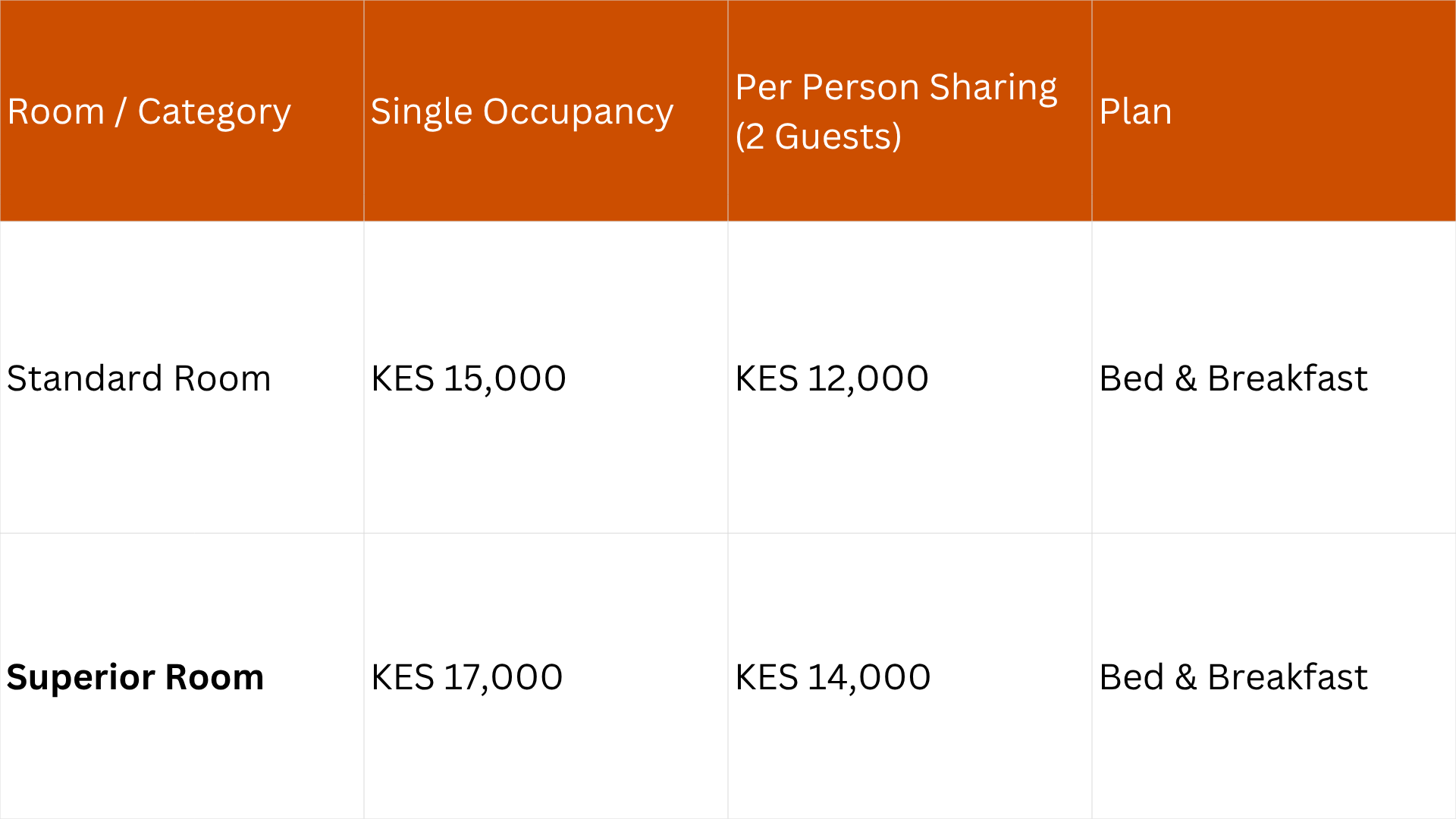Screen dimensions: 1456x819
Task: Select the Plan column header
Action: [x=1135, y=111]
